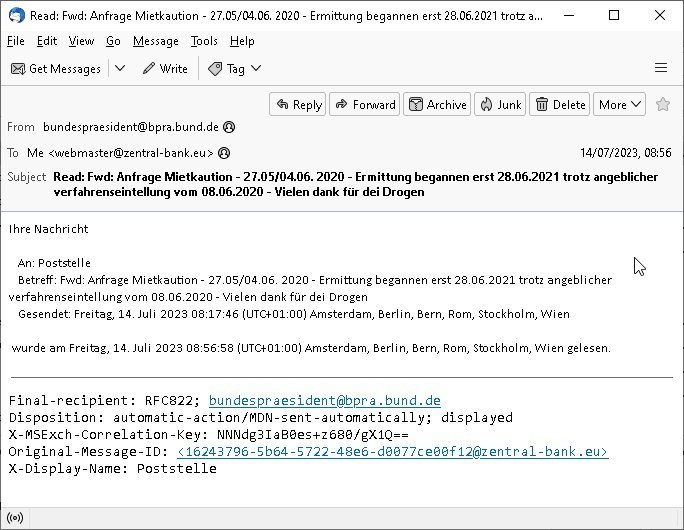This screenshot has width=684, height=530.
Task: Click contact icon next to sender address
Action: click(x=229, y=127)
